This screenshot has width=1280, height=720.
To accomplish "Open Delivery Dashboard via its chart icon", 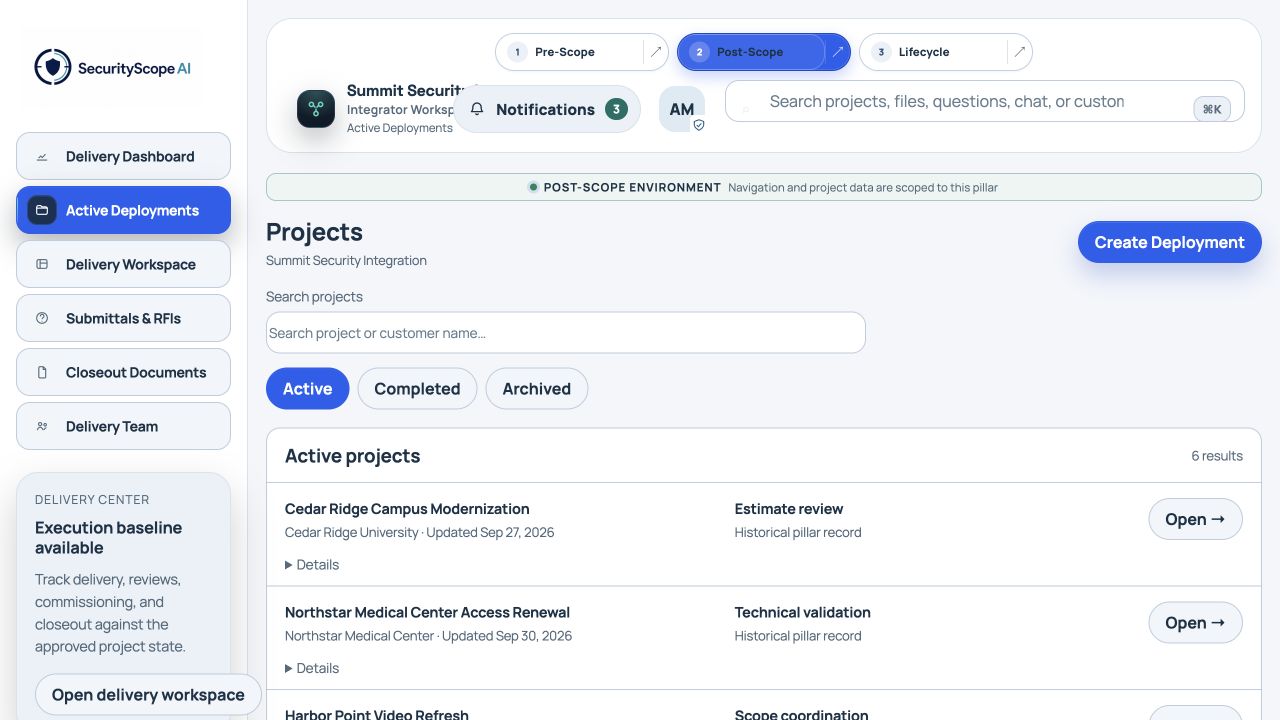I will point(42,157).
